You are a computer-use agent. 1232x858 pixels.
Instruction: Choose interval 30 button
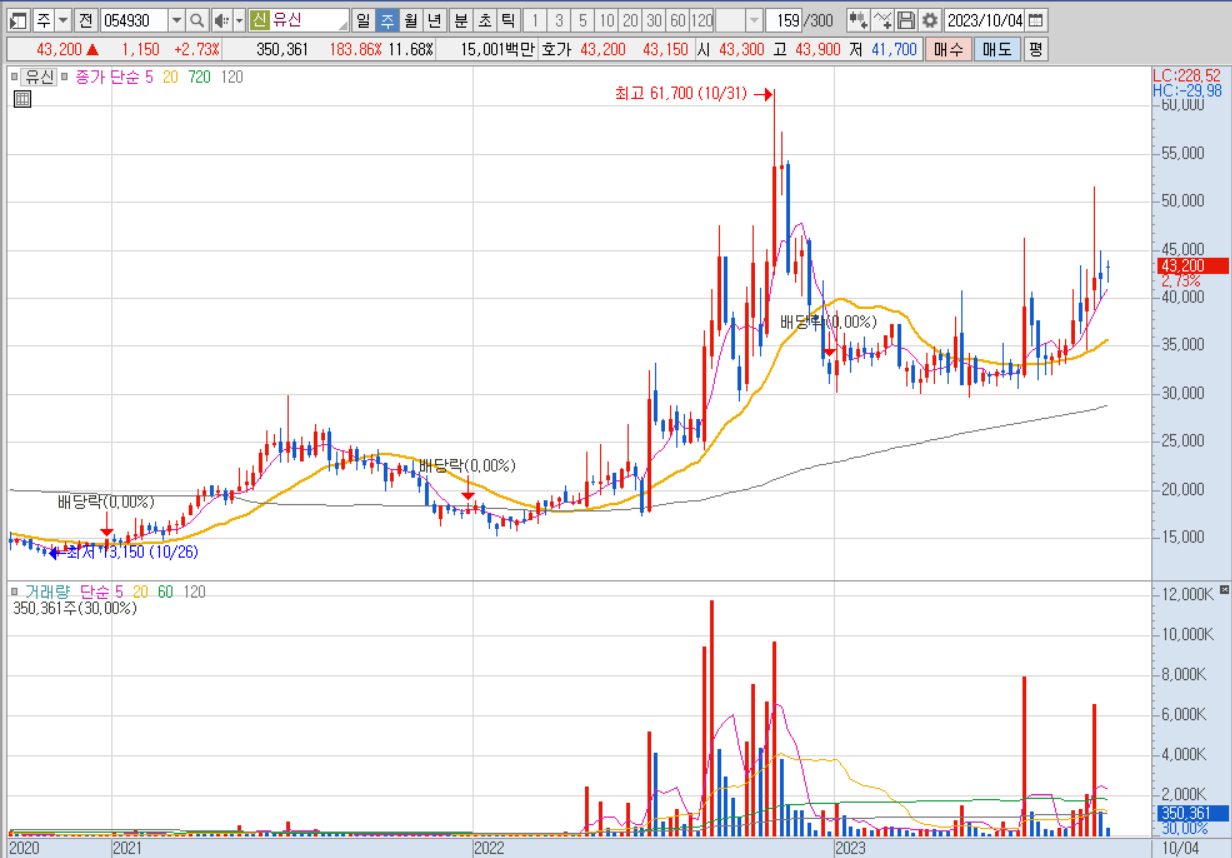654,20
